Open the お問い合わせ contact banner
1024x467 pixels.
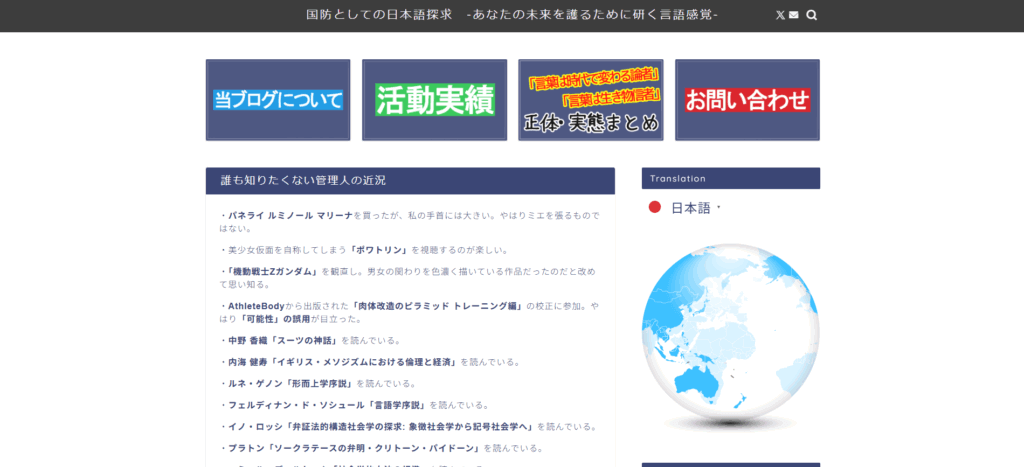(747, 100)
